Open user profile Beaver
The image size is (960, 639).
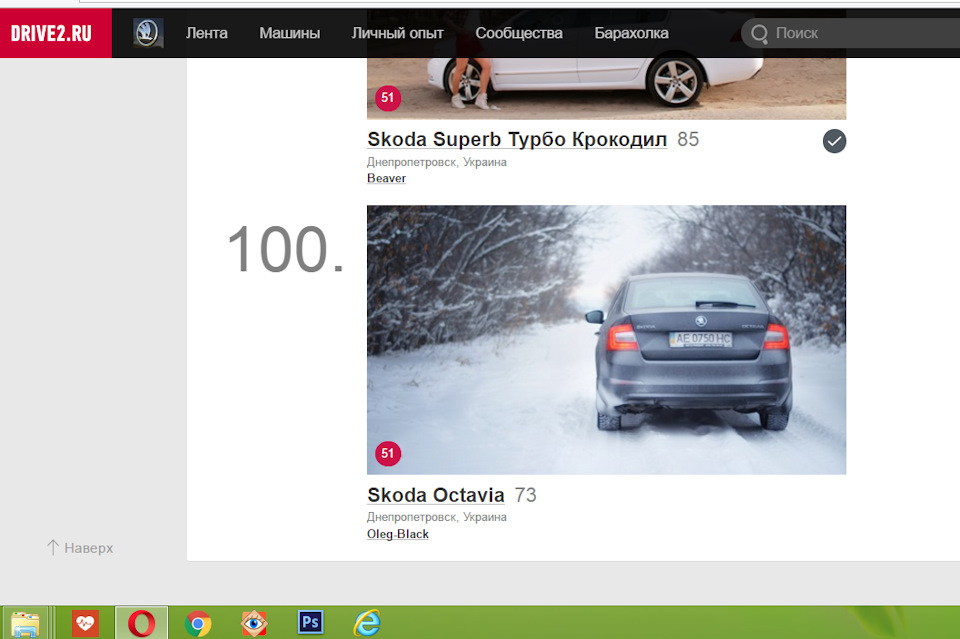coord(386,178)
